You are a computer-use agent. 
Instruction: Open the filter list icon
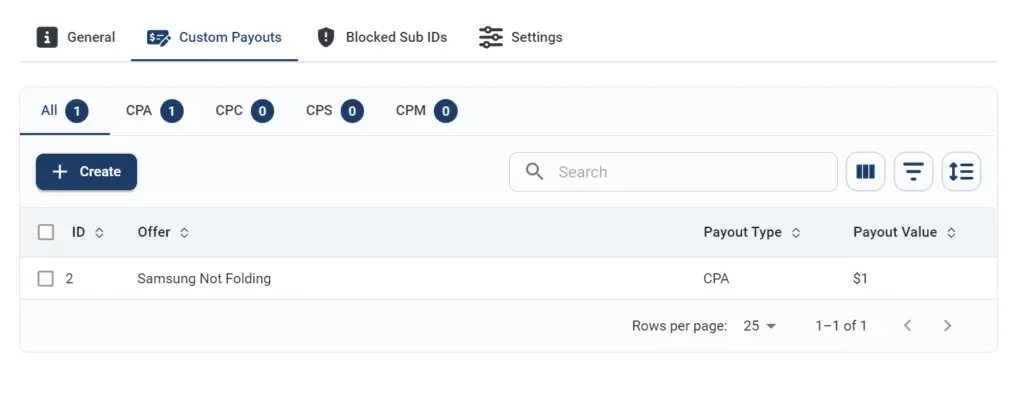tap(913, 172)
